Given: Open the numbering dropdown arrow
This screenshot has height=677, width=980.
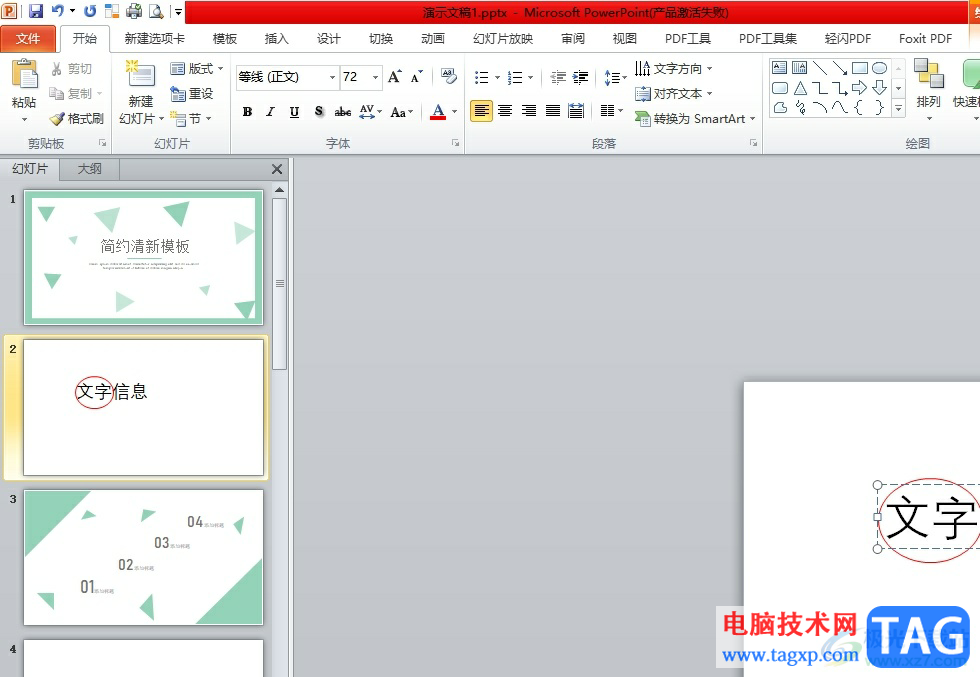Looking at the screenshot, I should tap(531, 78).
